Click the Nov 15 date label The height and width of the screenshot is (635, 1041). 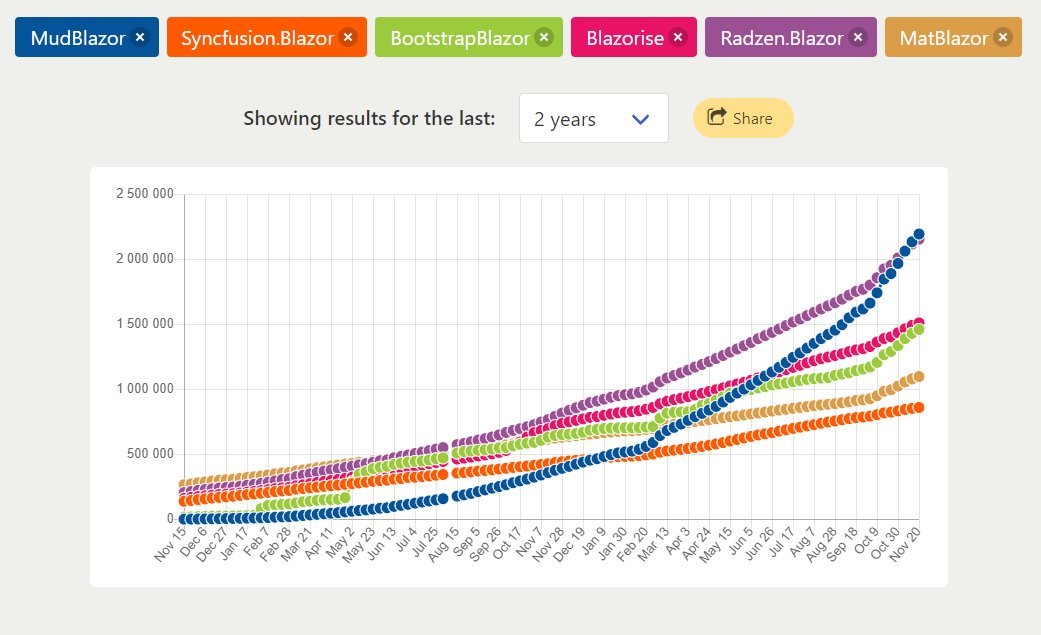170,544
